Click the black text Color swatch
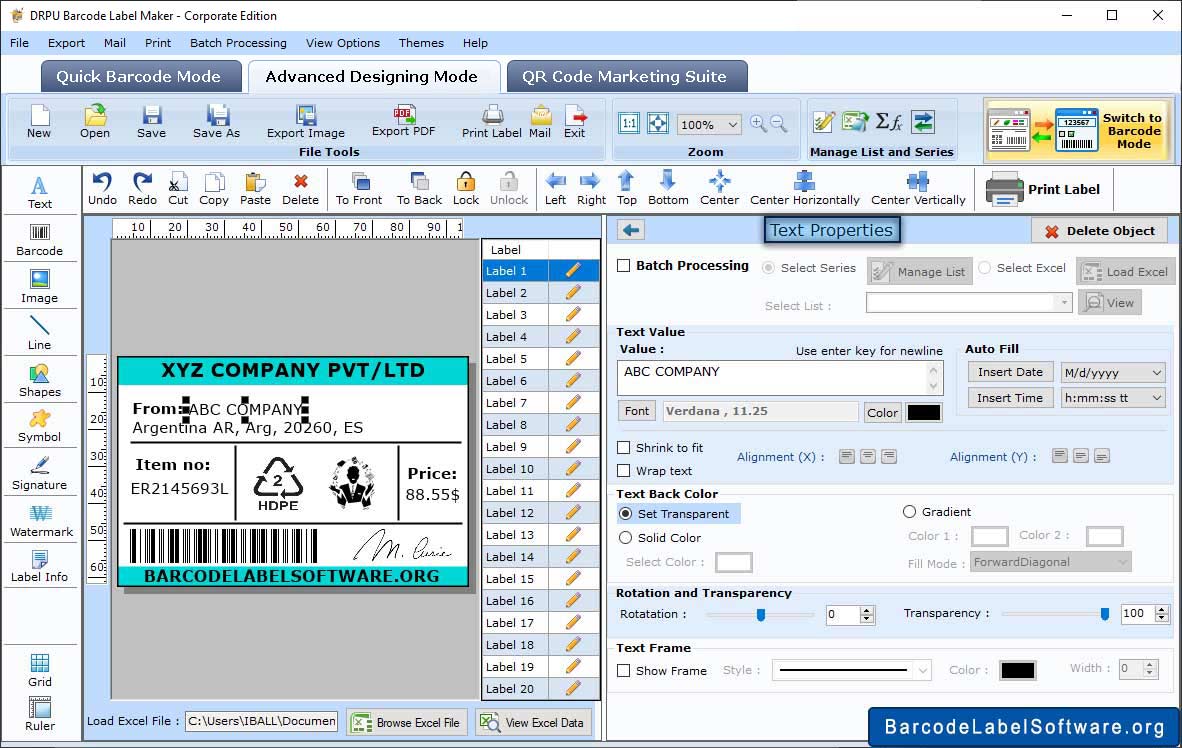The width and height of the screenshot is (1182, 748). (923, 412)
